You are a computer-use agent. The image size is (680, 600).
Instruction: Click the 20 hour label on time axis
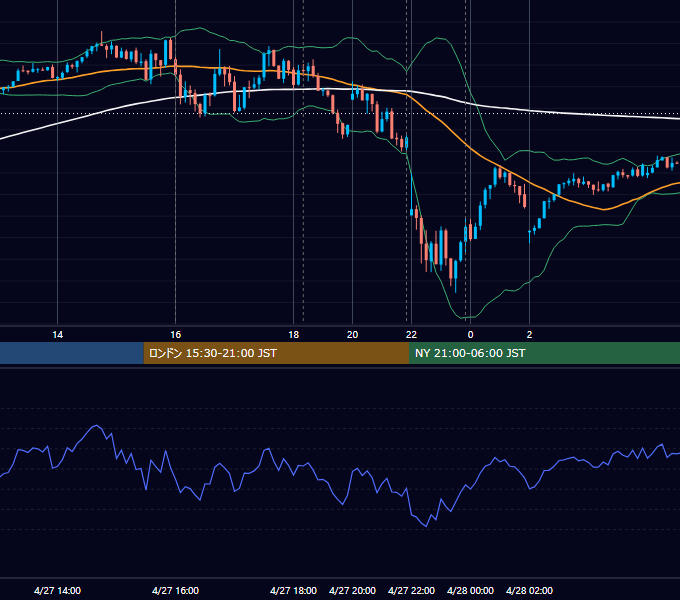pyautogui.click(x=353, y=335)
